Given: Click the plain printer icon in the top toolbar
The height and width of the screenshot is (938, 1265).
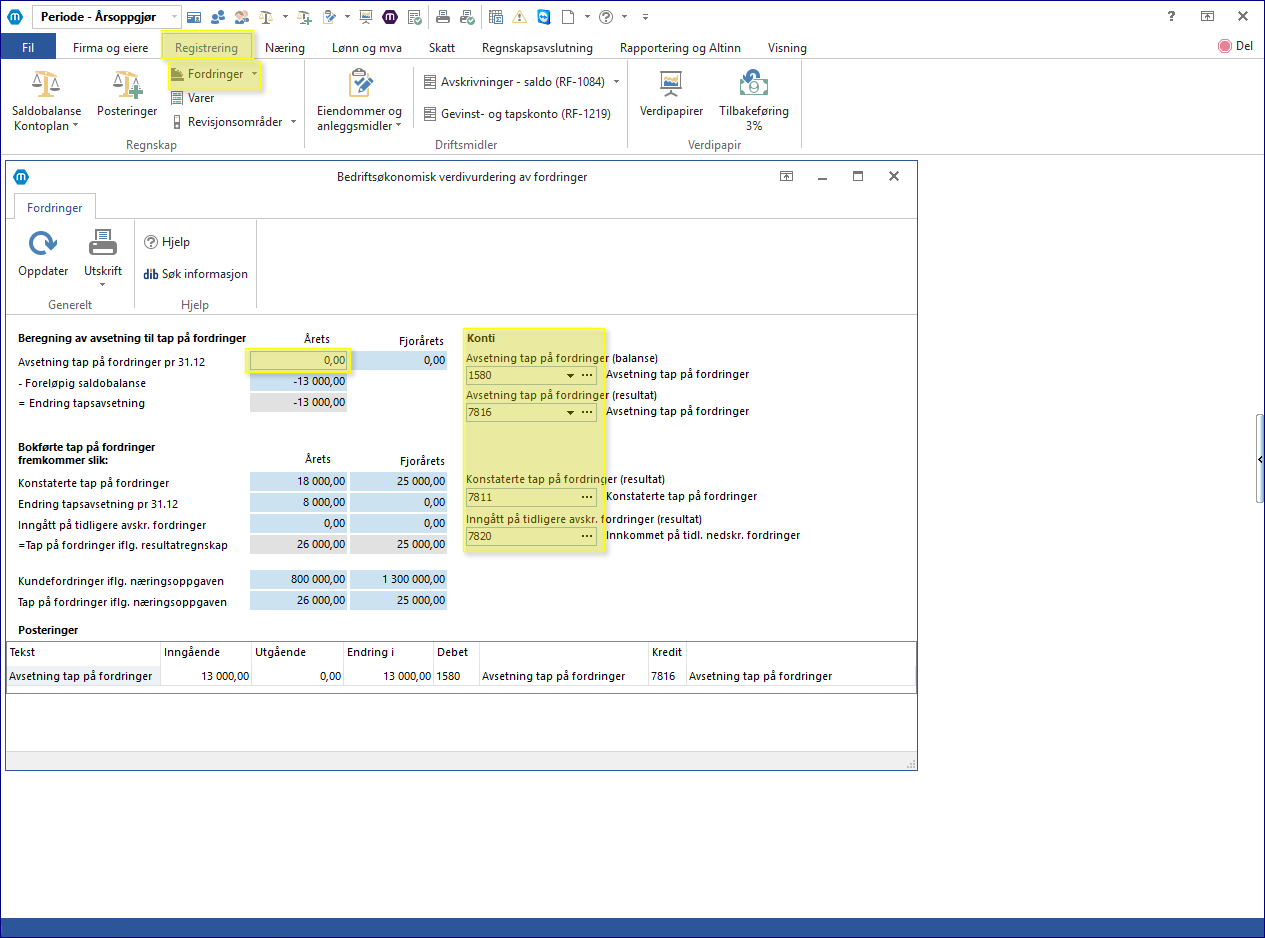Looking at the screenshot, I should pos(443,17).
